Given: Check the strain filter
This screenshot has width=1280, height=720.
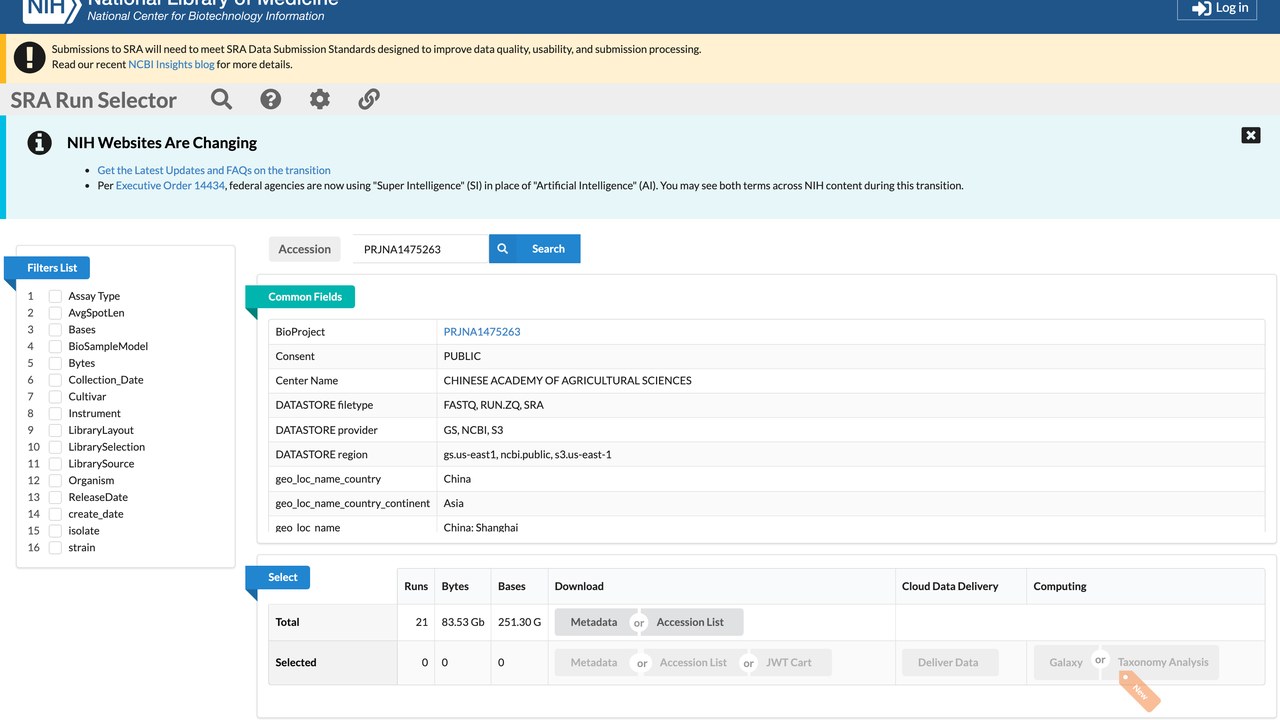Looking at the screenshot, I should (56, 548).
